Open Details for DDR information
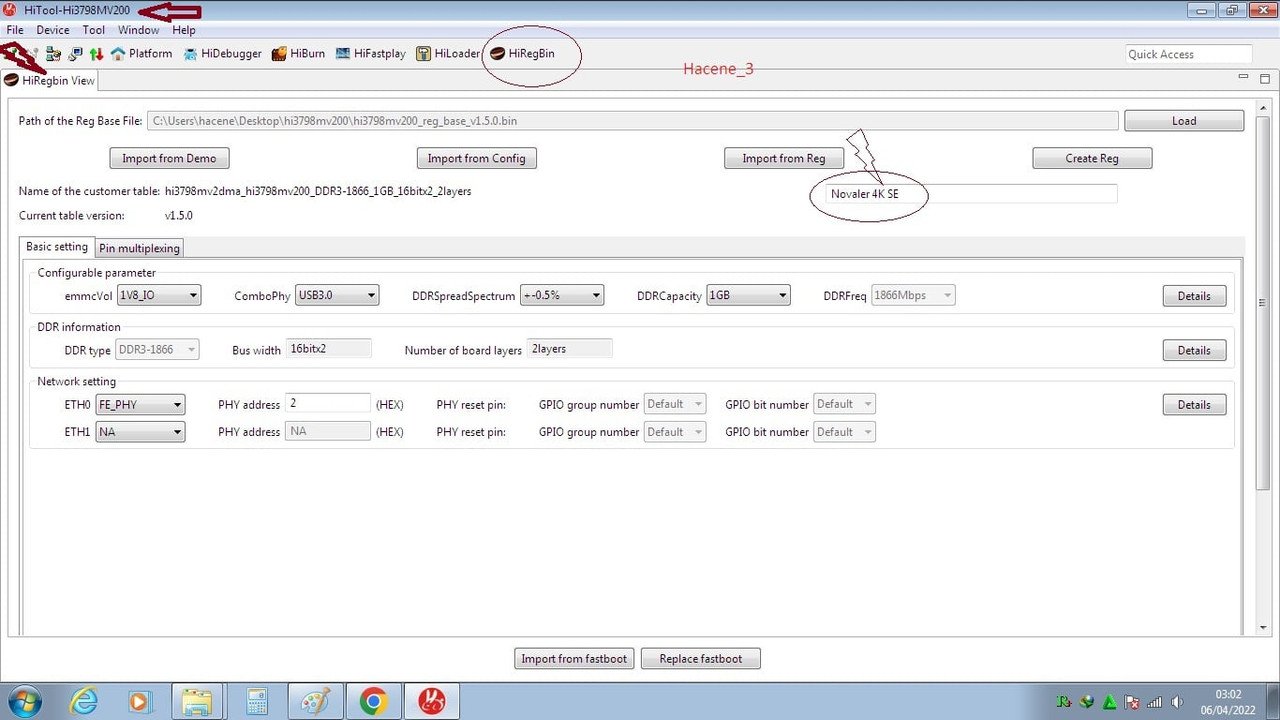1280x720 pixels. click(x=1194, y=351)
